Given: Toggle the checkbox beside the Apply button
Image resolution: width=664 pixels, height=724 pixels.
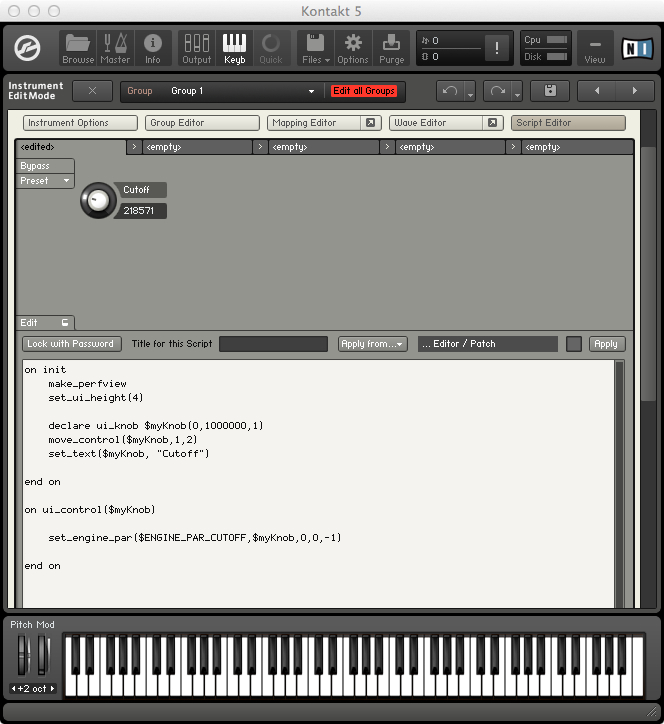Looking at the screenshot, I should tap(573, 344).
